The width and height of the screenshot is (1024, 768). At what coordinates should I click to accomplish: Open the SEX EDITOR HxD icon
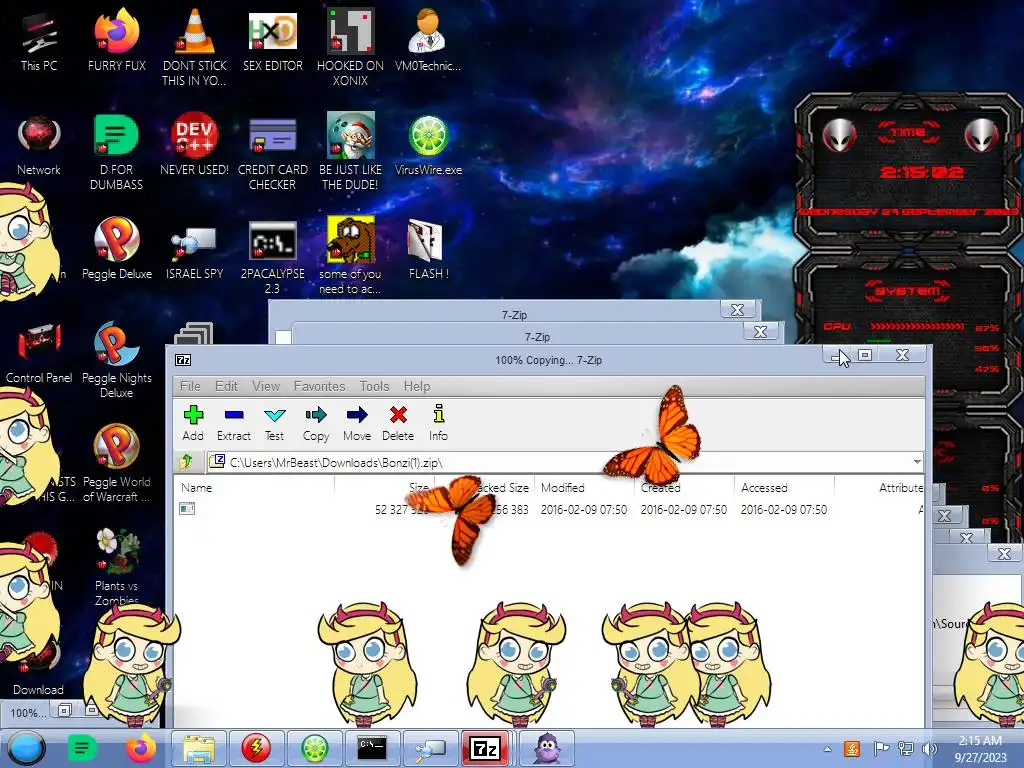click(272, 42)
